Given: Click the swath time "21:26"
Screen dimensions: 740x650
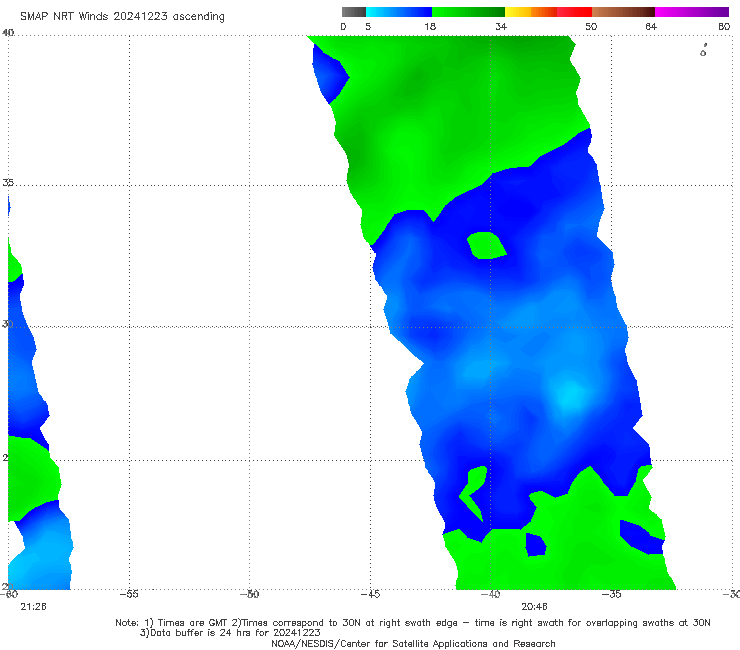Looking at the screenshot, I should (34, 607).
